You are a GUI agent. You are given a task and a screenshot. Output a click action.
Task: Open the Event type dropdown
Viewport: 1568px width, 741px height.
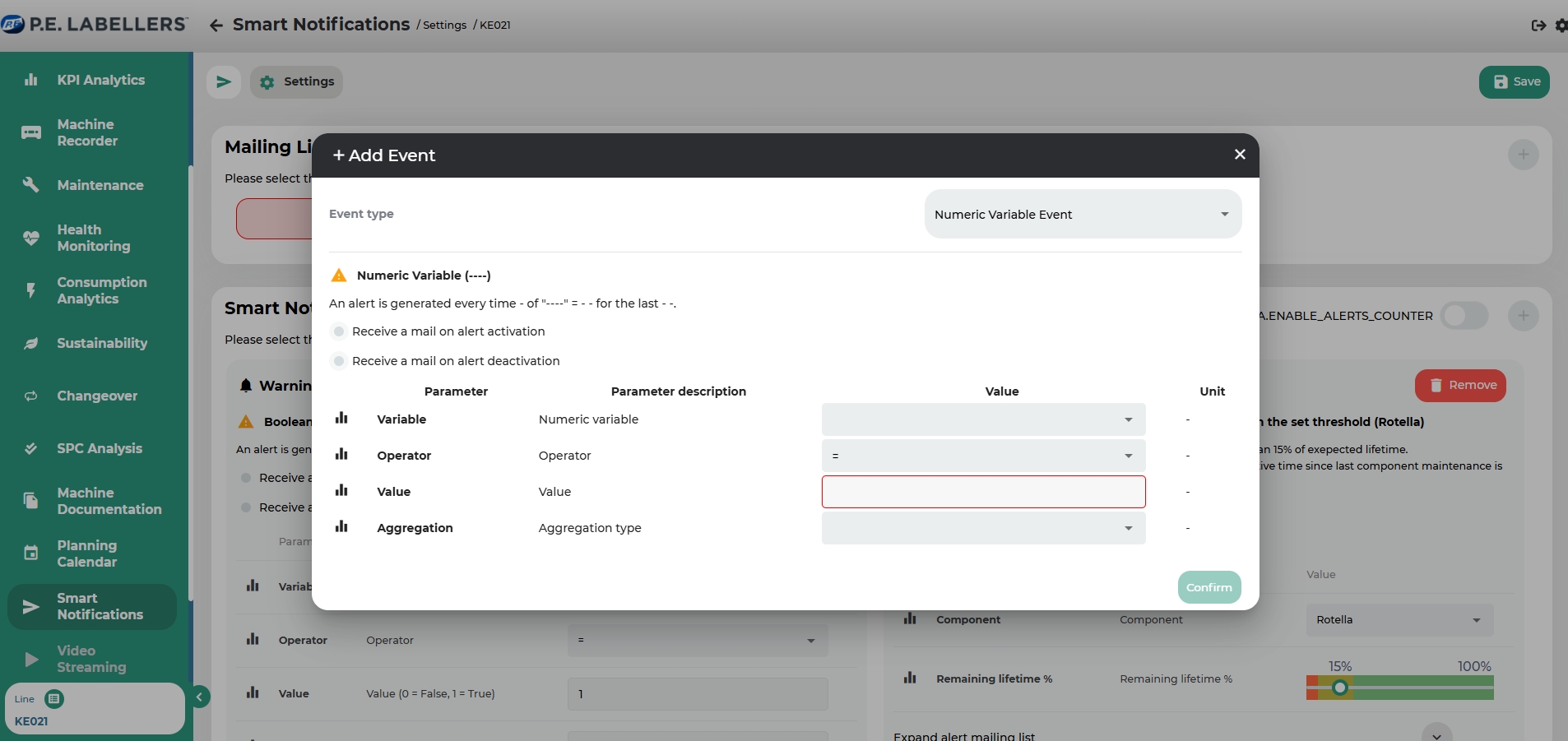(x=1083, y=215)
